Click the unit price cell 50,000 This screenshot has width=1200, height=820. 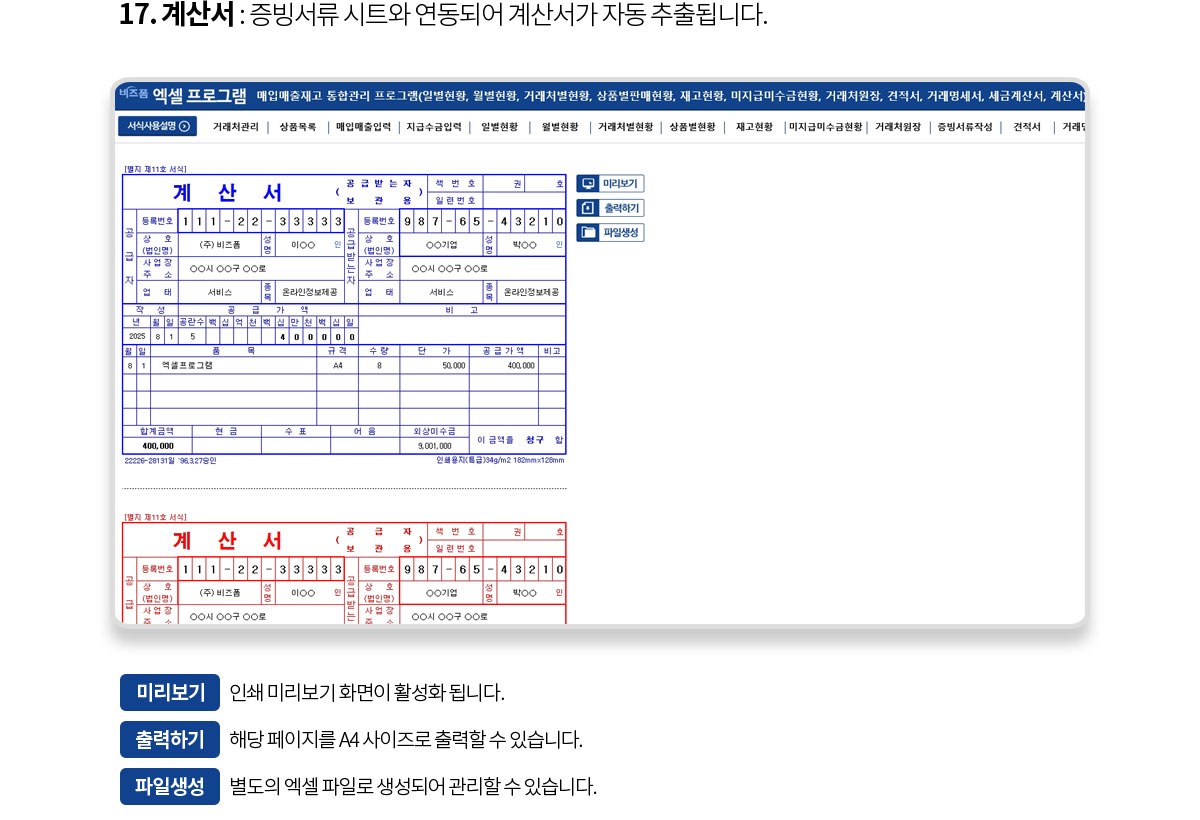[434, 366]
